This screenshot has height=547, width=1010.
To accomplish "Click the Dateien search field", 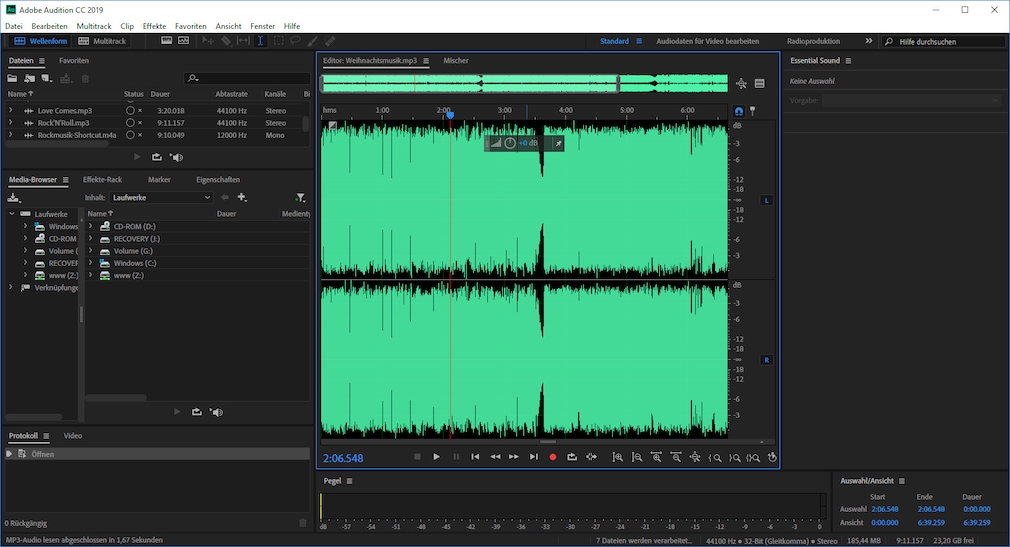I will [x=247, y=79].
